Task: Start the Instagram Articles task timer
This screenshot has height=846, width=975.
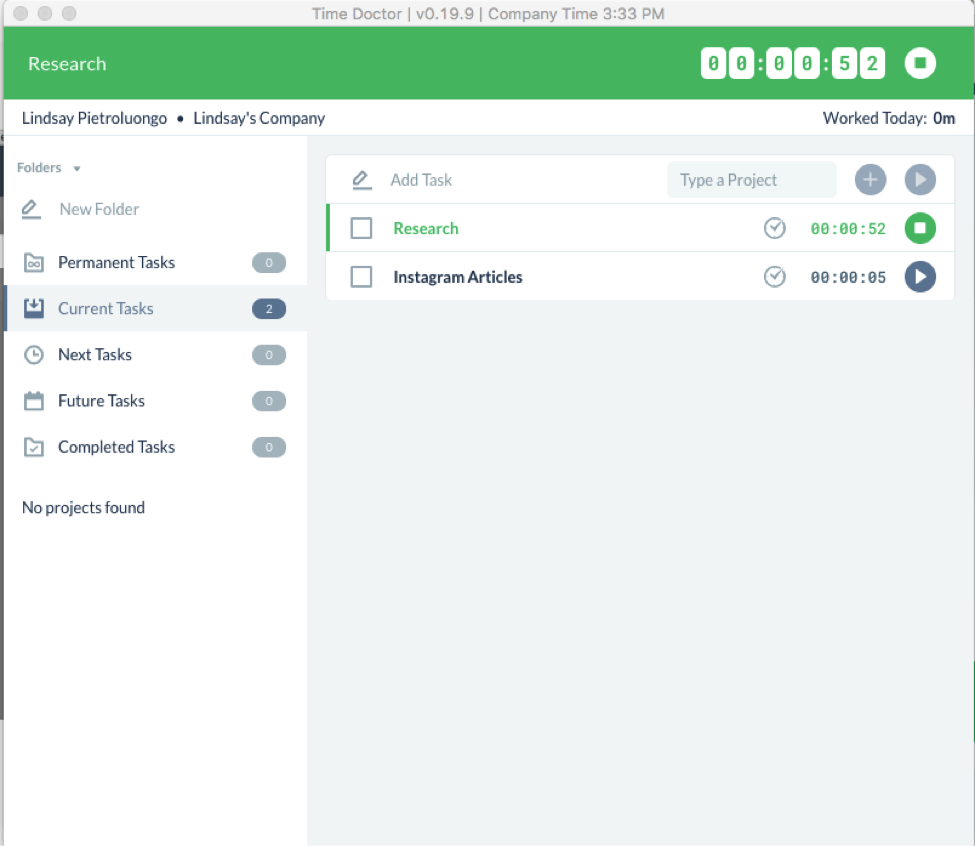Action: pos(920,277)
